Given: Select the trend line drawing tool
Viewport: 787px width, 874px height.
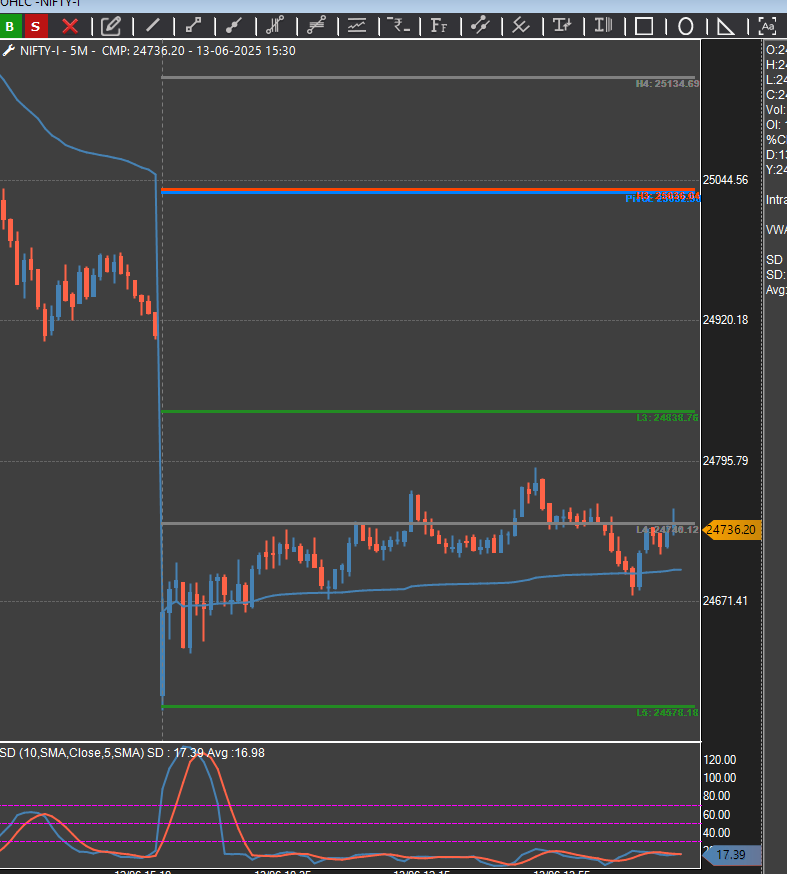Looking at the screenshot, I should pyautogui.click(x=153, y=26).
